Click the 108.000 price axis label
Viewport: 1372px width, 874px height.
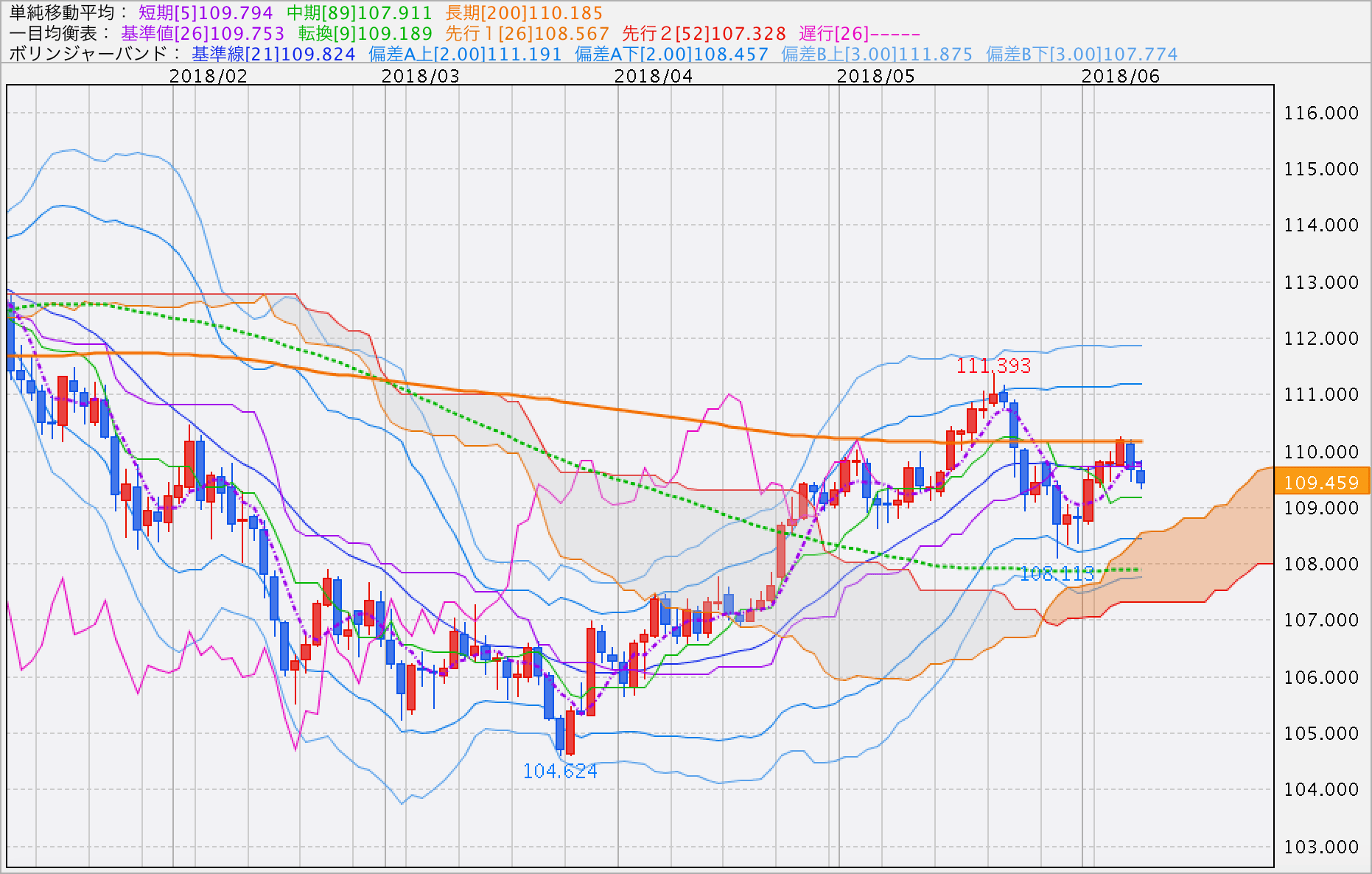point(1321,564)
